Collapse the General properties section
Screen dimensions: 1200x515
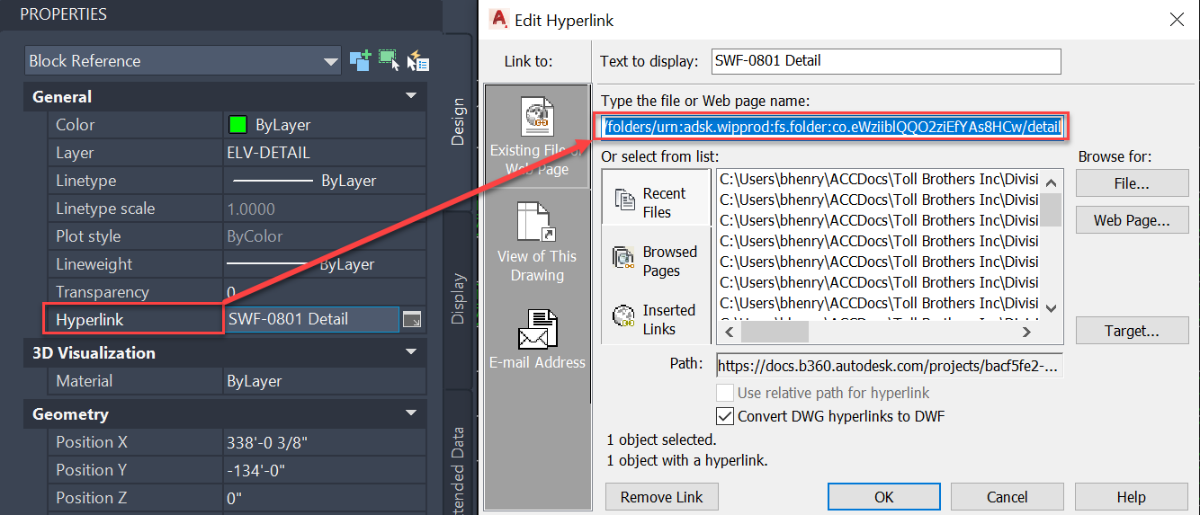tap(411, 97)
